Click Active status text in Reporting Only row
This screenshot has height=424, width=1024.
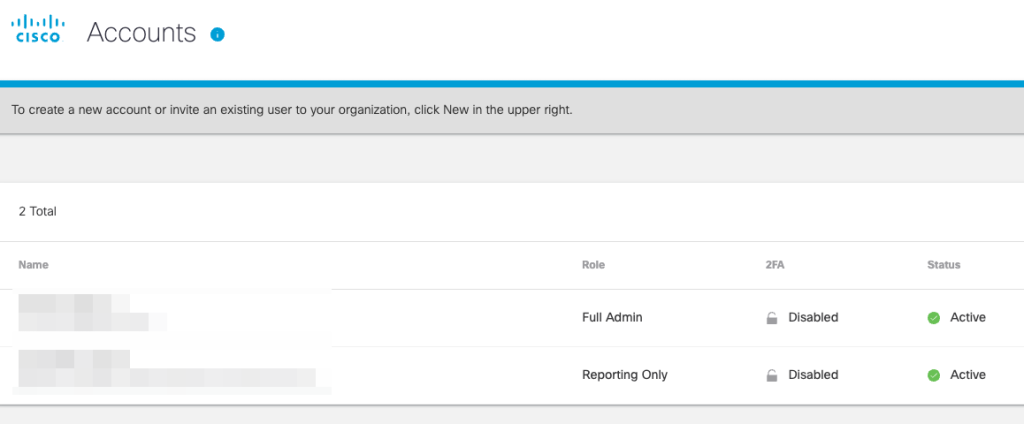coord(967,376)
